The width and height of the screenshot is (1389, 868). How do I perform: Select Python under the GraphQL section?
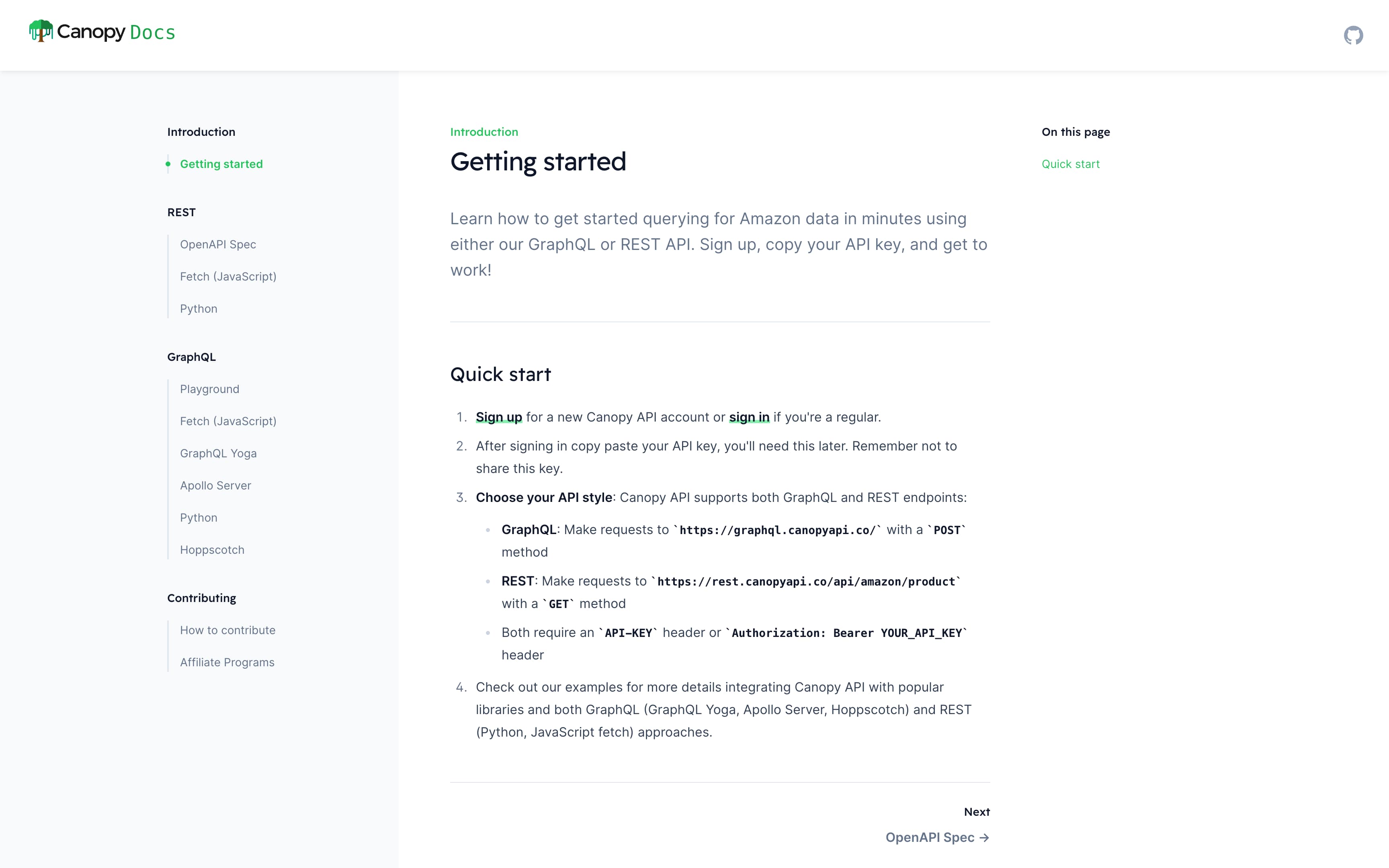(x=199, y=518)
